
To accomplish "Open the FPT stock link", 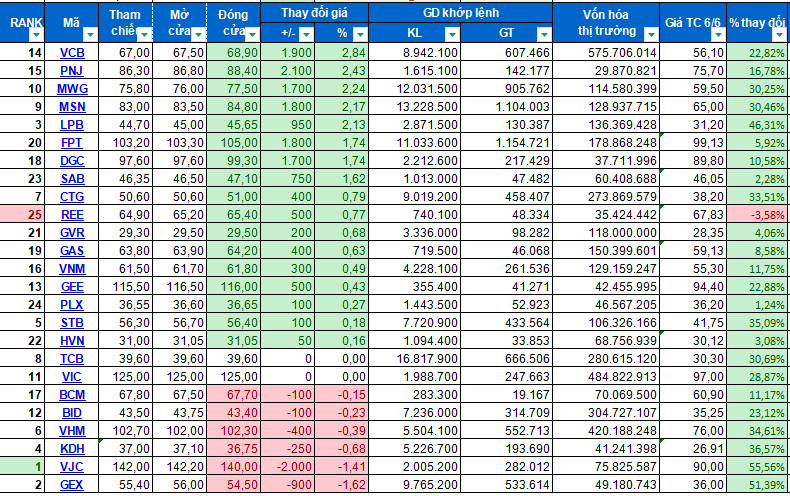I will point(72,143).
